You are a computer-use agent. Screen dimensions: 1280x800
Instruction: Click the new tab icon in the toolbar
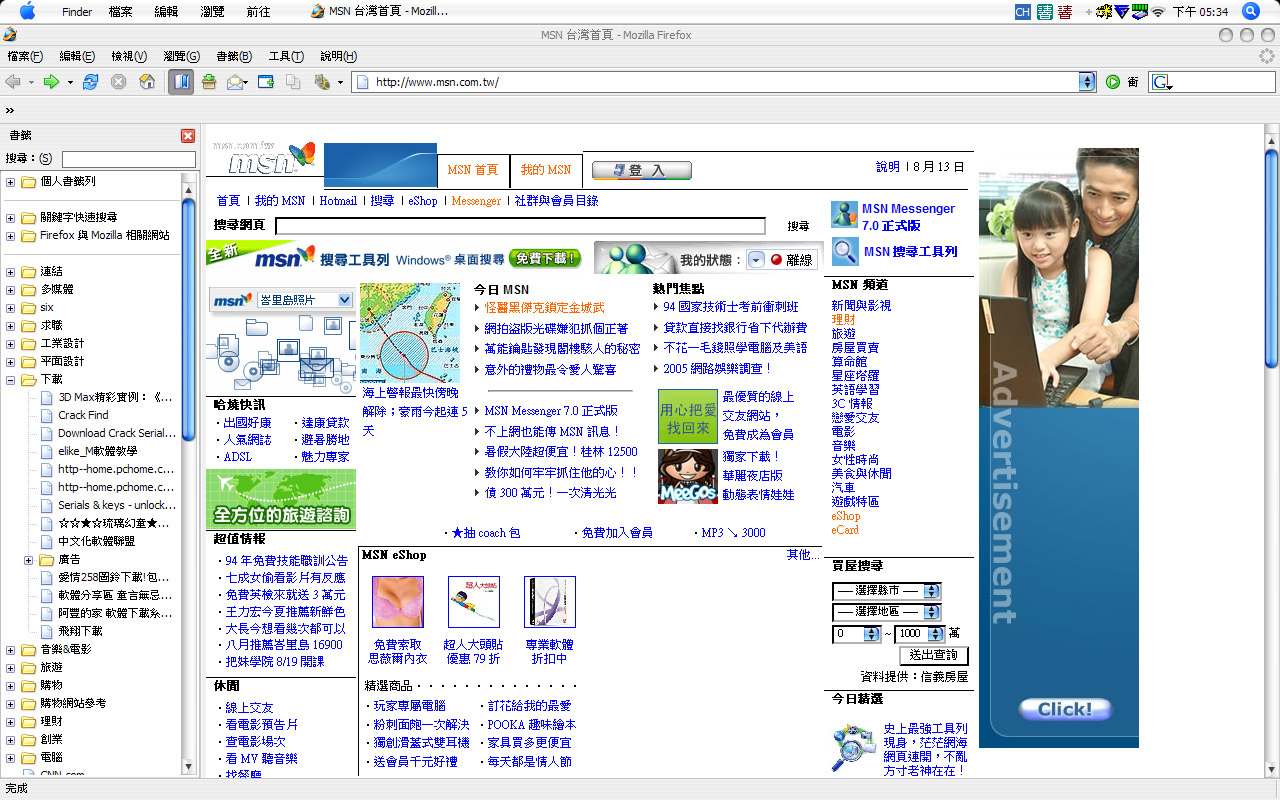(266, 82)
